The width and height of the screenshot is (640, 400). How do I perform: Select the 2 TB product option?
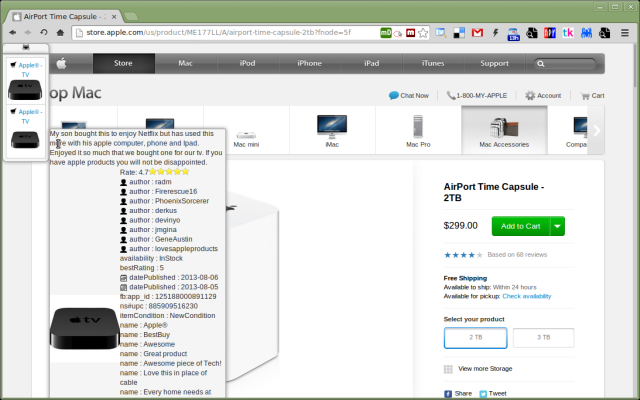coord(475,338)
